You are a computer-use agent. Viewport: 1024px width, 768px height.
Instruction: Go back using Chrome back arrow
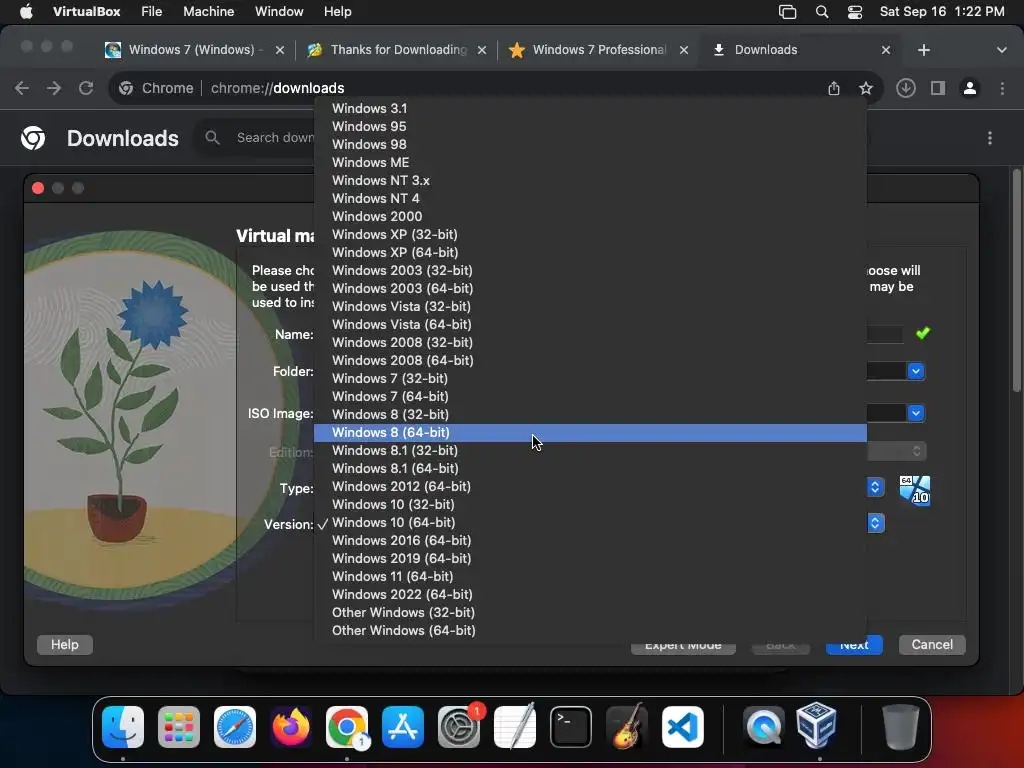22,88
